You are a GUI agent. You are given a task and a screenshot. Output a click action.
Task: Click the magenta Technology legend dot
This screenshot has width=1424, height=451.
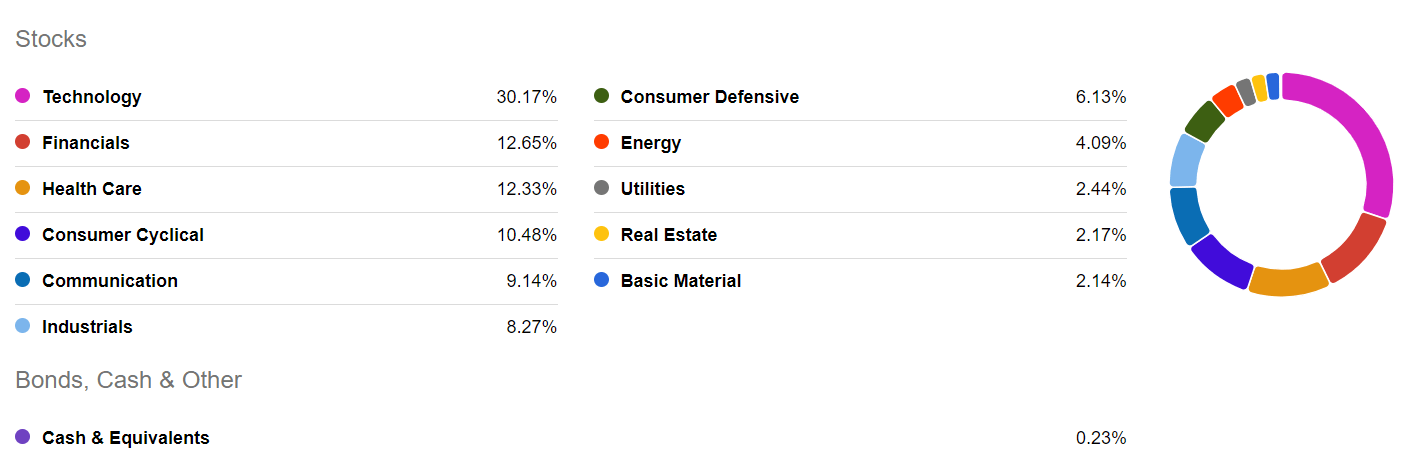23,96
